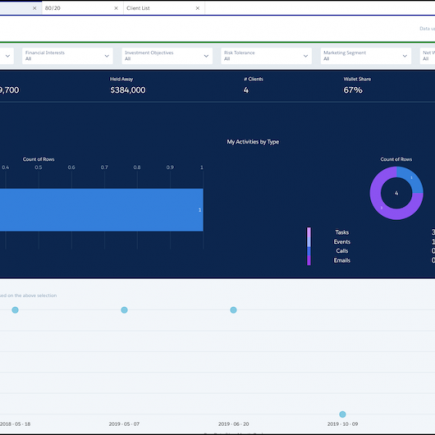Switch to the 80/20 tab

[x=82, y=8]
